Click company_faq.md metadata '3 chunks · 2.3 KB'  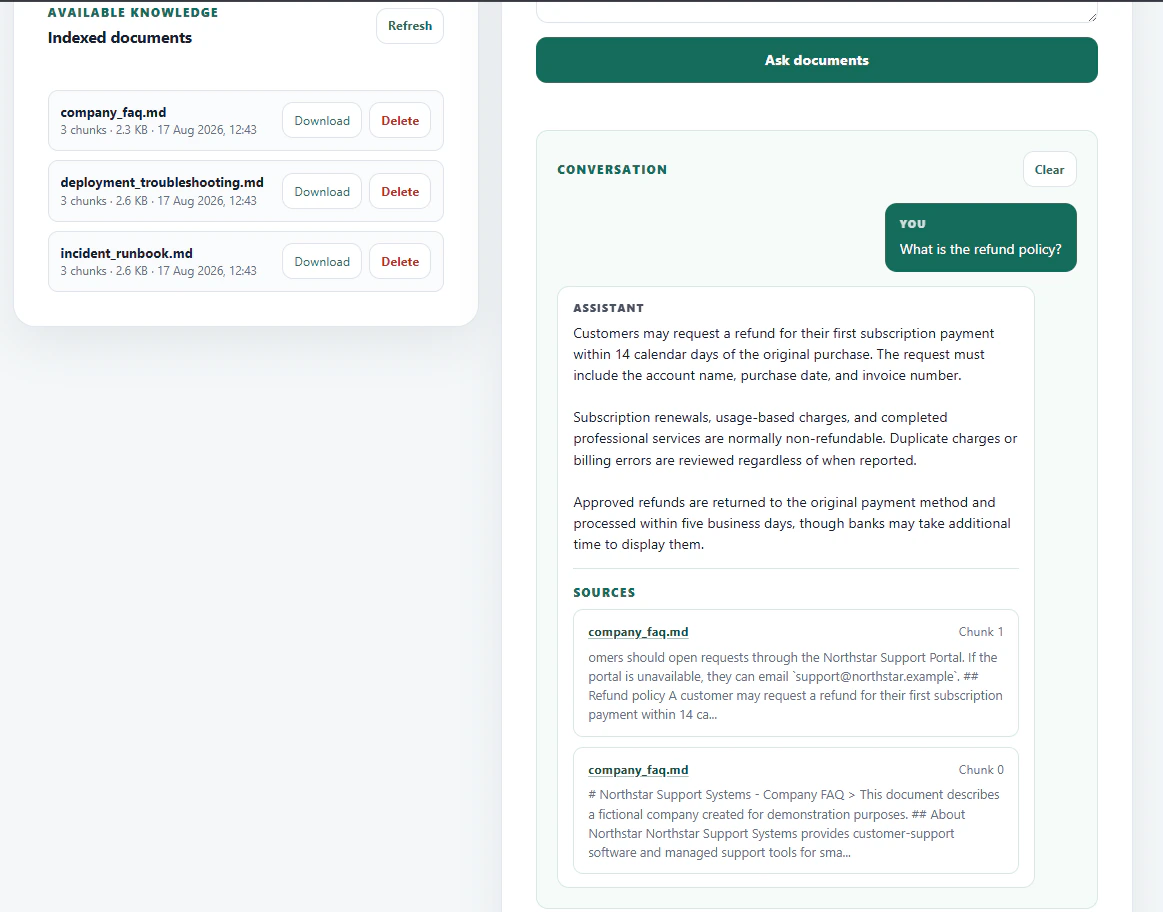[104, 130]
